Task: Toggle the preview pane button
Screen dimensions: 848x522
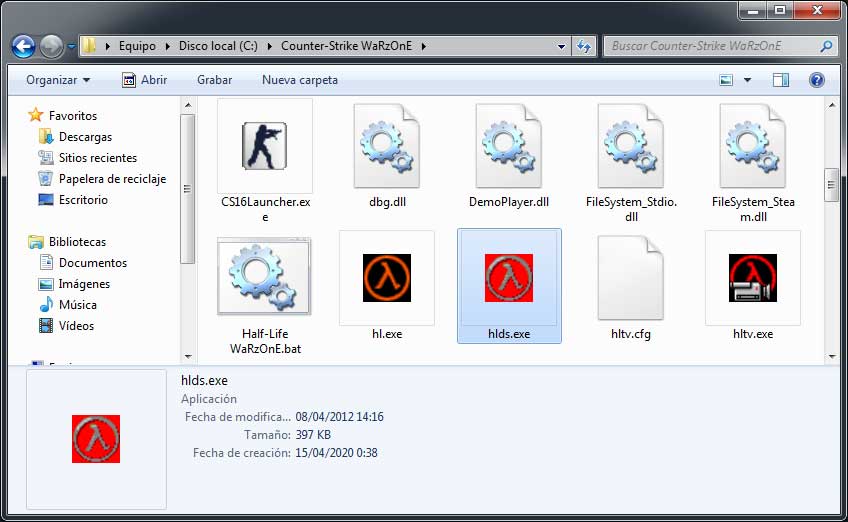Action: point(781,80)
